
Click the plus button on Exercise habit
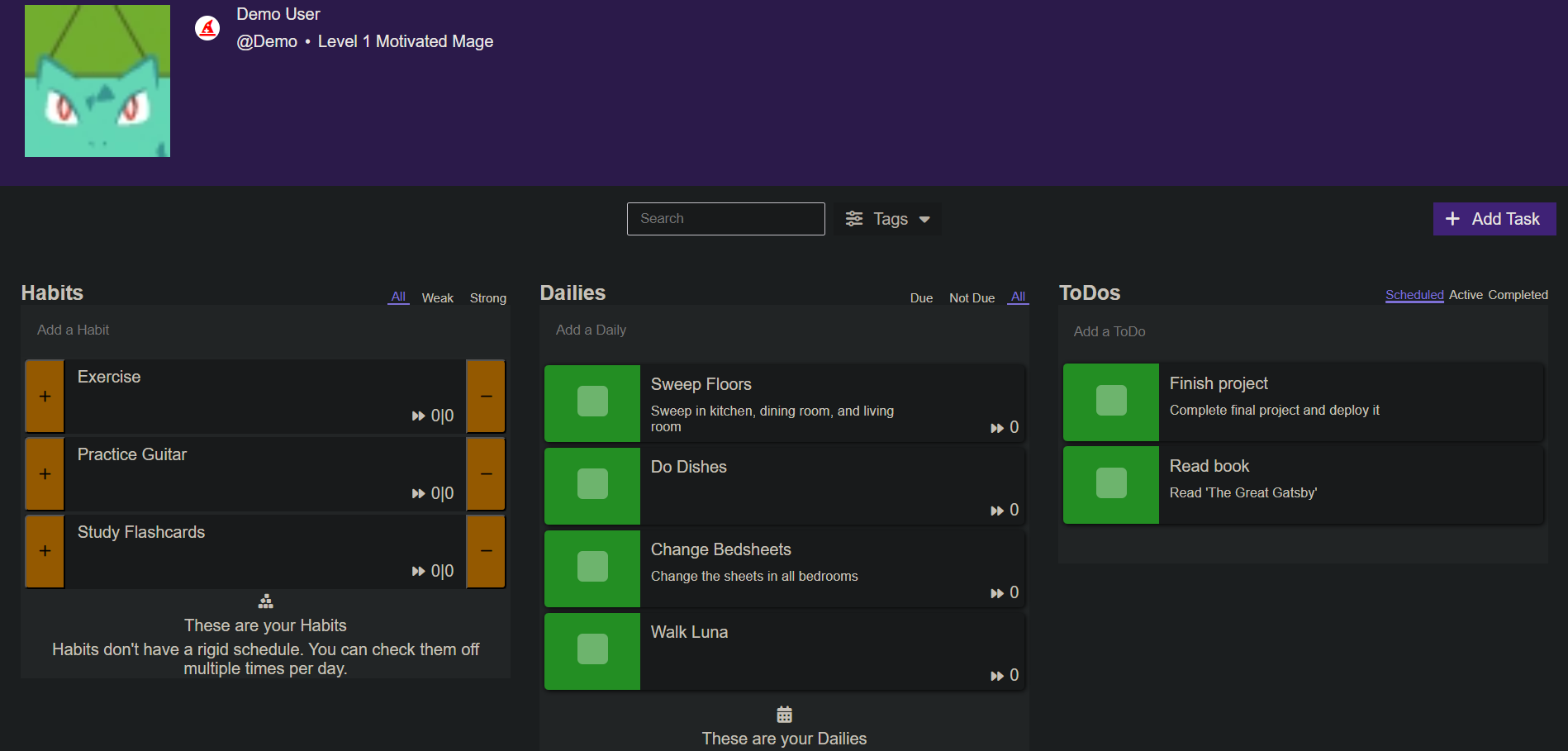point(45,397)
